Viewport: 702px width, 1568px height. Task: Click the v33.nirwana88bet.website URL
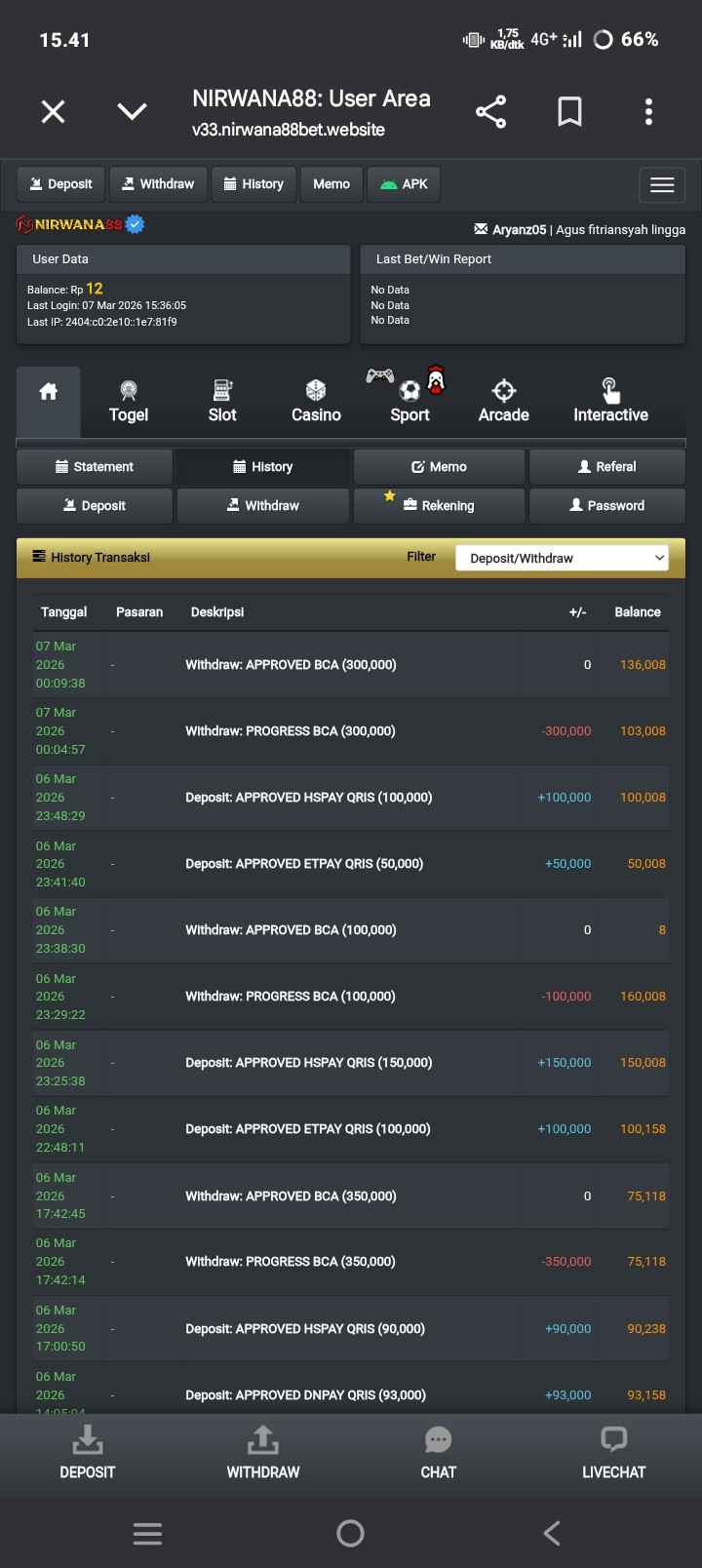click(x=289, y=130)
